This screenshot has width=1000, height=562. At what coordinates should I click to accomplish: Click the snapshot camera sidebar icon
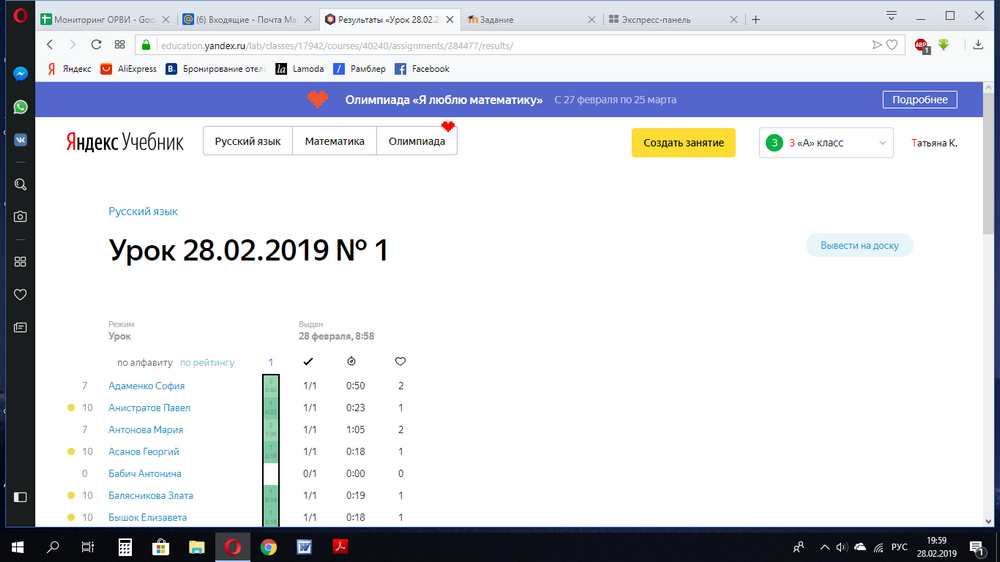pyautogui.click(x=20, y=217)
